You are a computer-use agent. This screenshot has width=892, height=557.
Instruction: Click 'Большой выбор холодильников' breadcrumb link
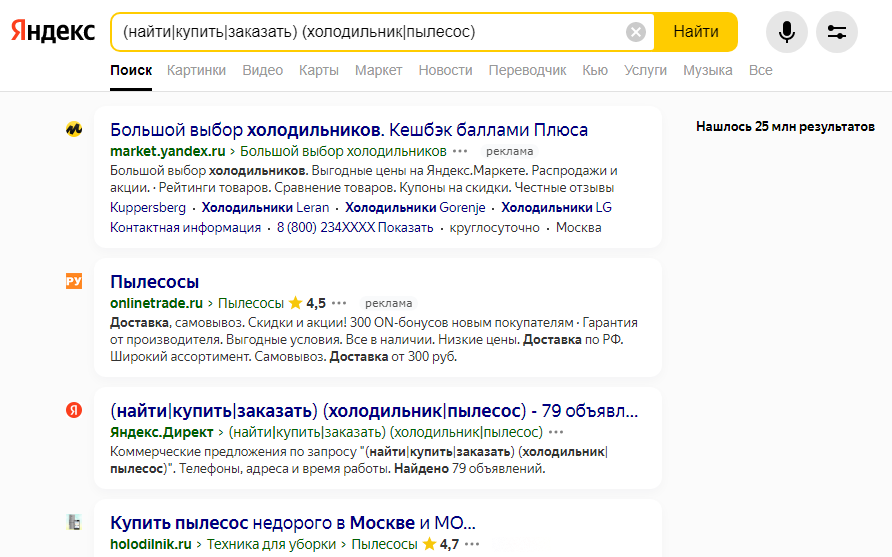pyautogui.click(x=343, y=151)
